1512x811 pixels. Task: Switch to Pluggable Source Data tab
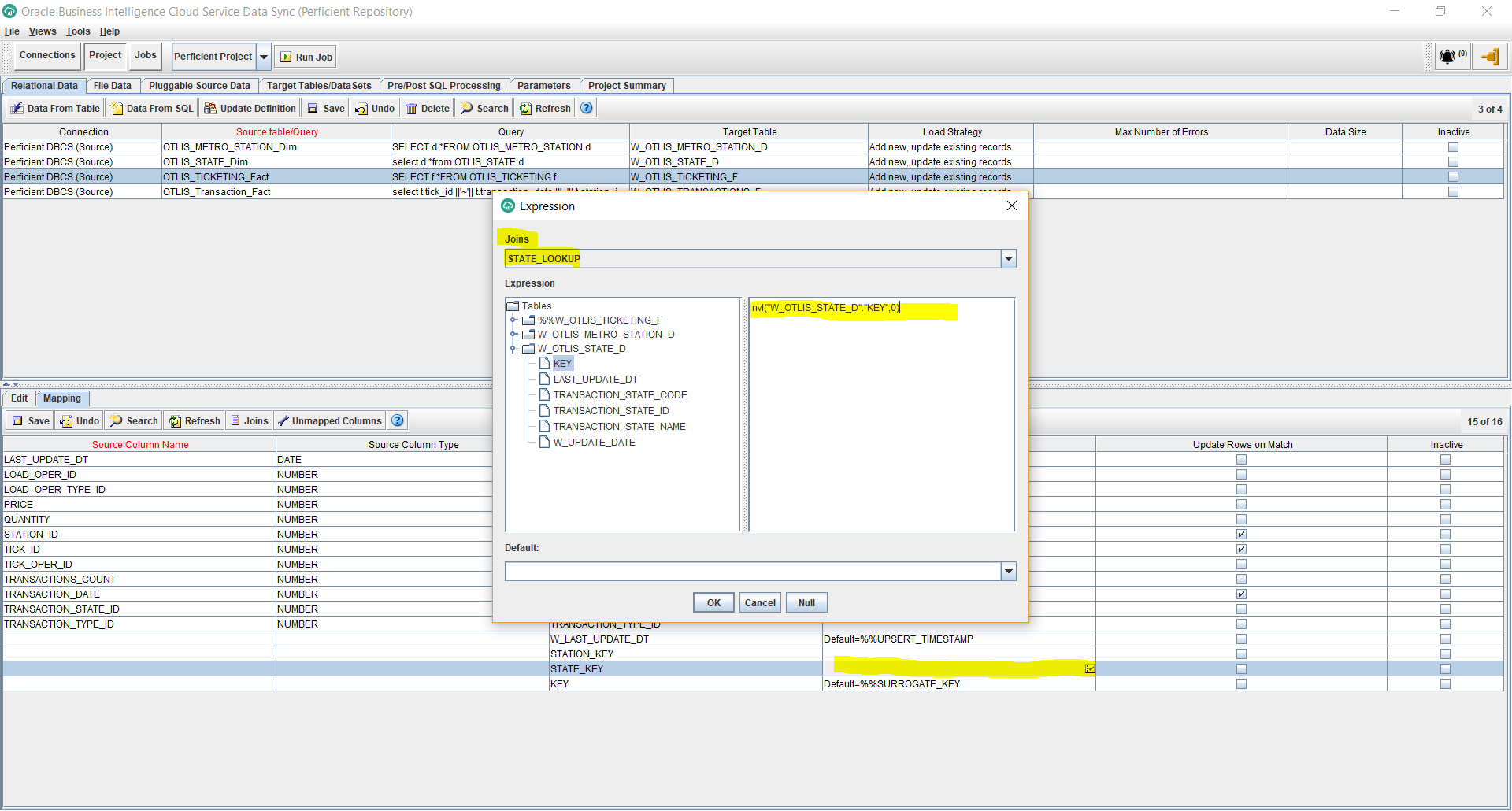199,86
